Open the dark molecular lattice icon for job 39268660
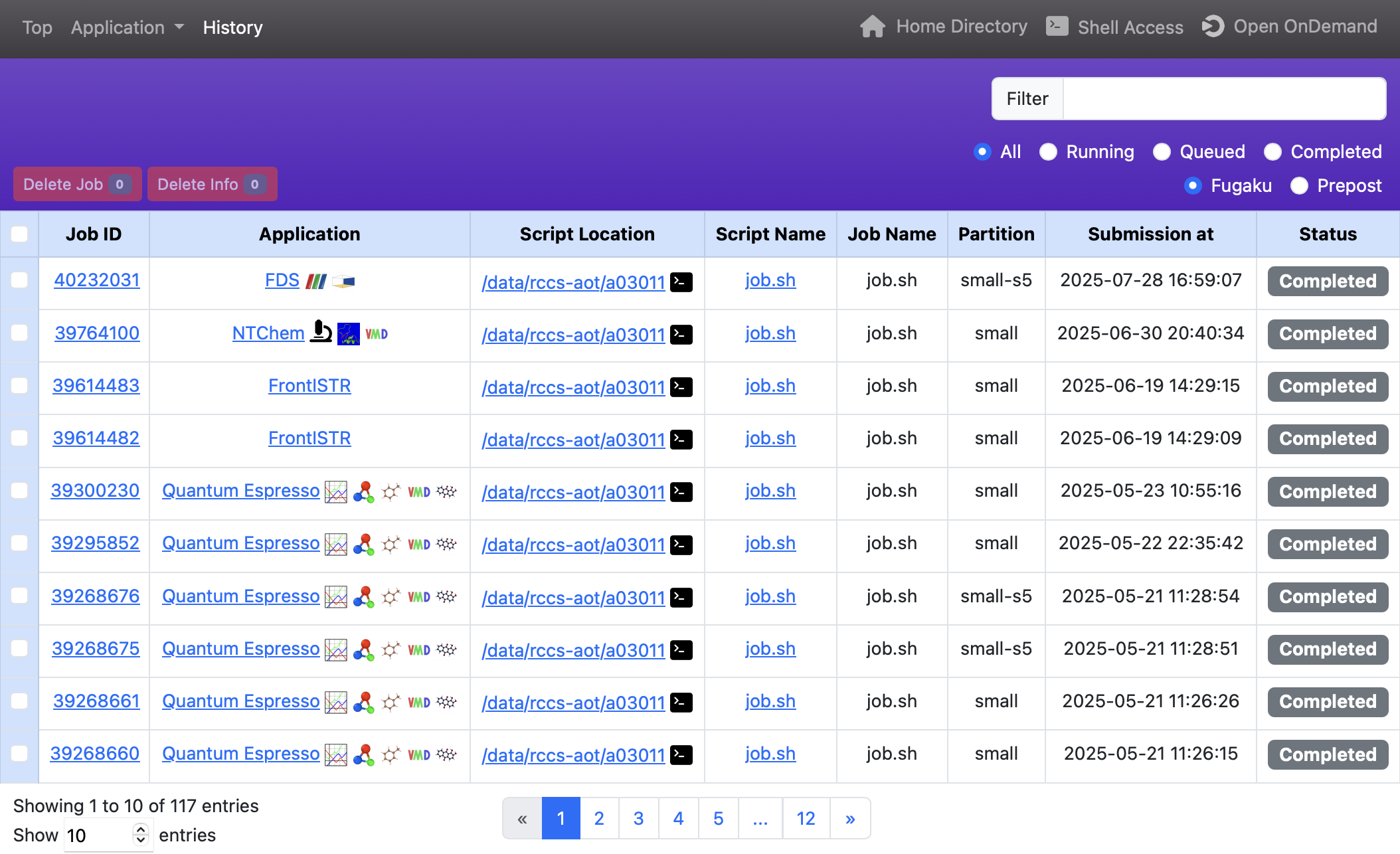Image resolution: width=1400 pixels, height=854 pixels. (x=446, y=754)
